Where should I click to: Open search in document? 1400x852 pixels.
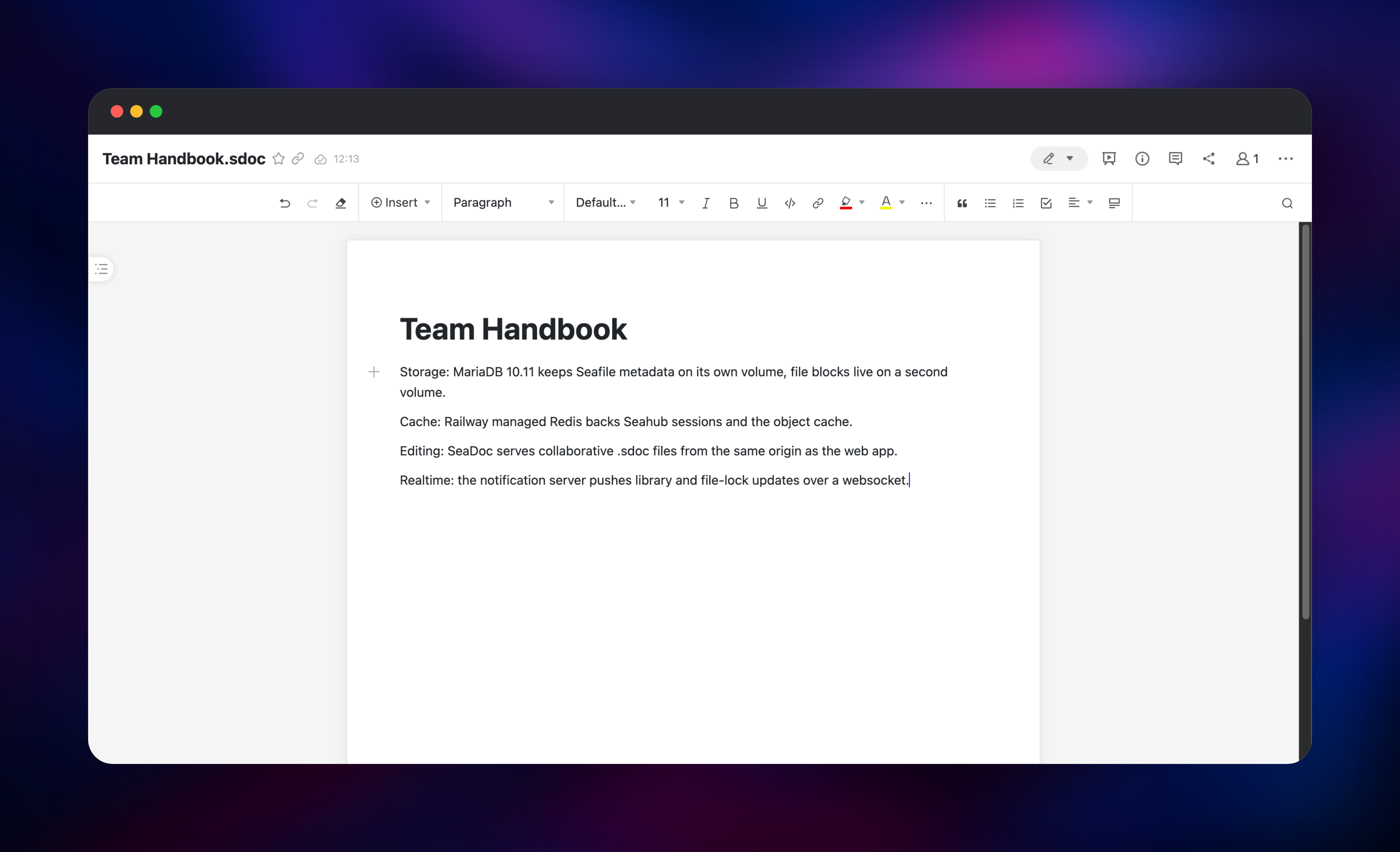(1287, 203)
